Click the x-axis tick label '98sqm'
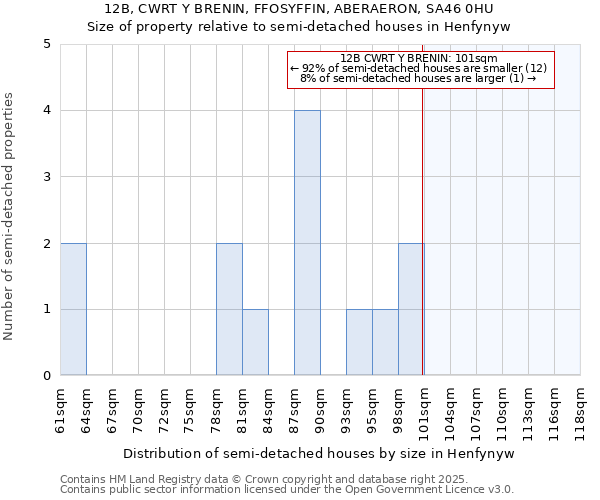600x500 pixels. (399, 411)
